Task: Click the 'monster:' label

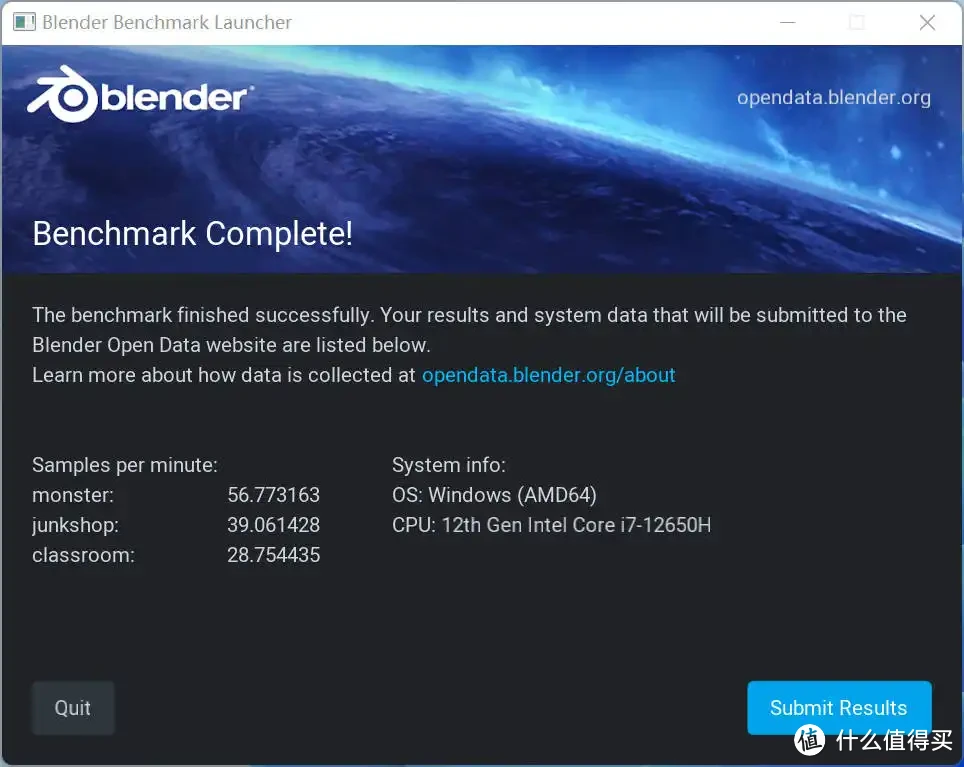Action: (73, 495)
